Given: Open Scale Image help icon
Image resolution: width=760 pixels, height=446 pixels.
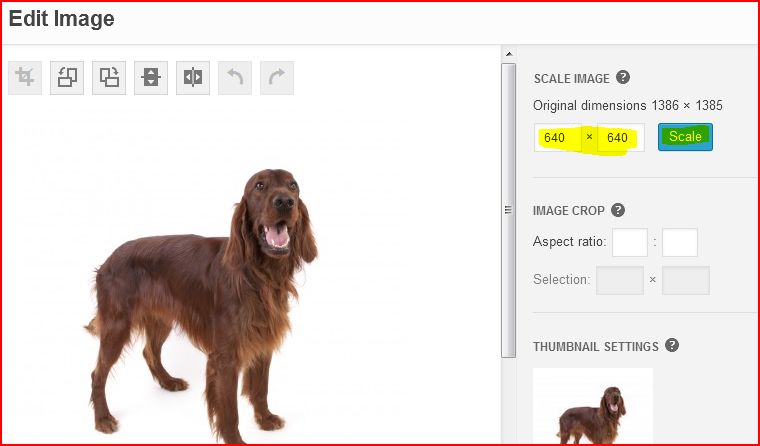Looking at the screenshot, I should click(623, 77).
